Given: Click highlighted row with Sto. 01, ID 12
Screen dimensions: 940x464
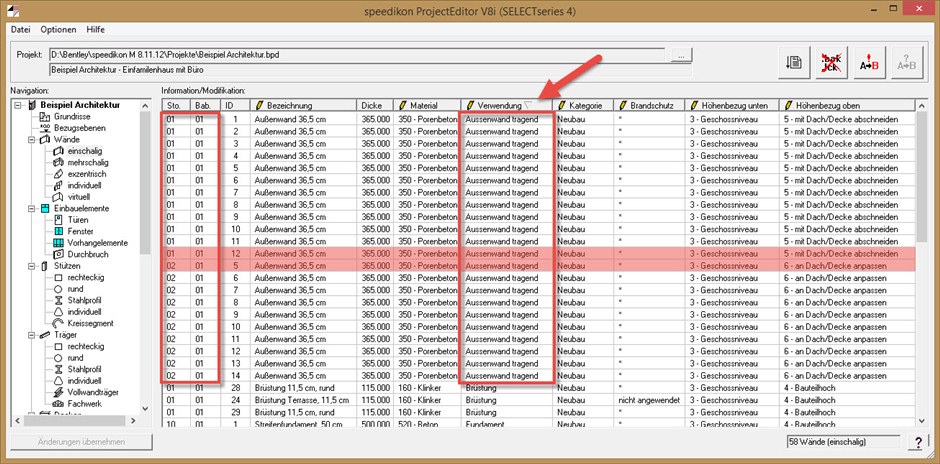Looking at the screenshot, I should tap(538, 254).
